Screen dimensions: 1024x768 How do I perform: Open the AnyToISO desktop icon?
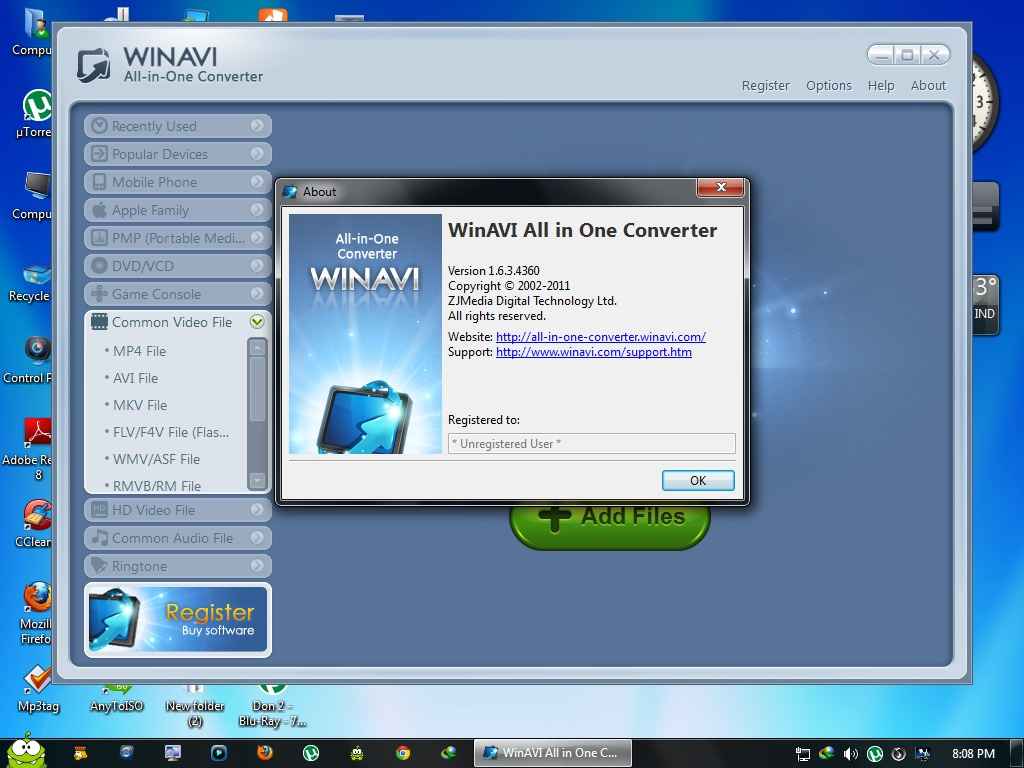pyautogui.click(x=116, y=697)
